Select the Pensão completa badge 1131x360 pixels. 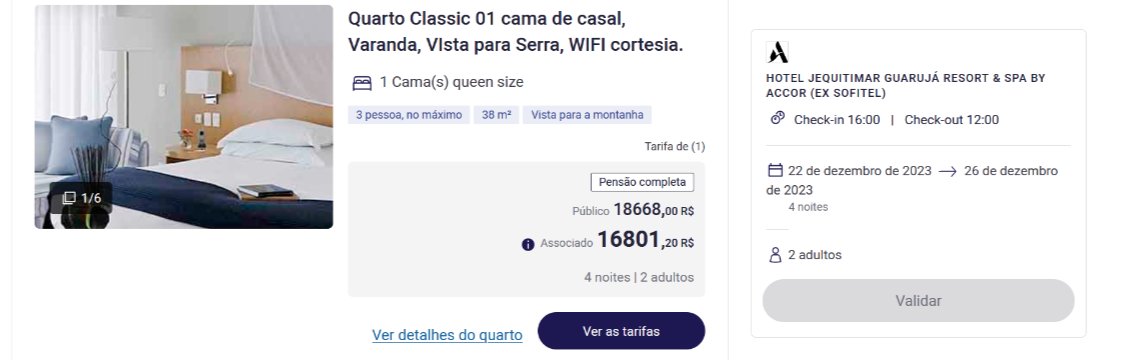pos(642,182)
